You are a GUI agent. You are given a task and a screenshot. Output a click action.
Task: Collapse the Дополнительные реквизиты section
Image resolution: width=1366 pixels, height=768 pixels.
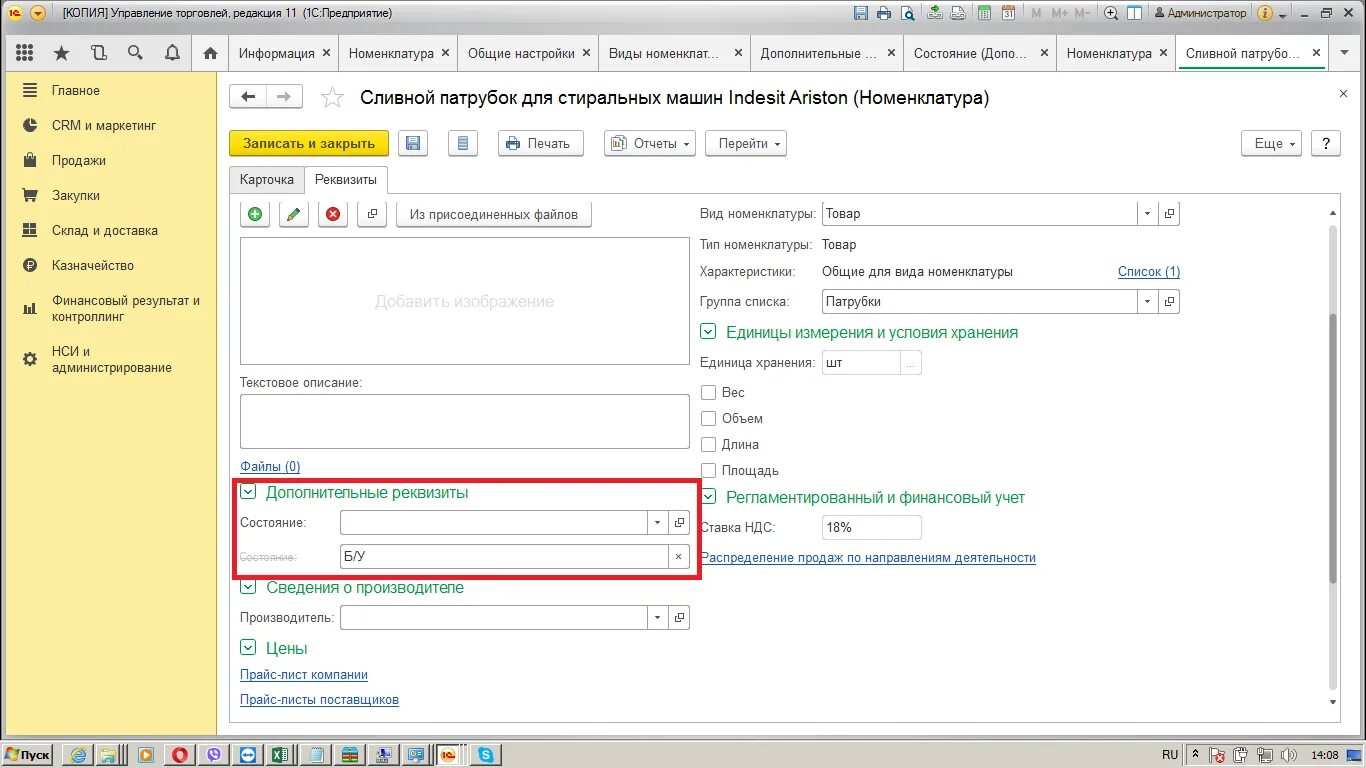(248, 492)
